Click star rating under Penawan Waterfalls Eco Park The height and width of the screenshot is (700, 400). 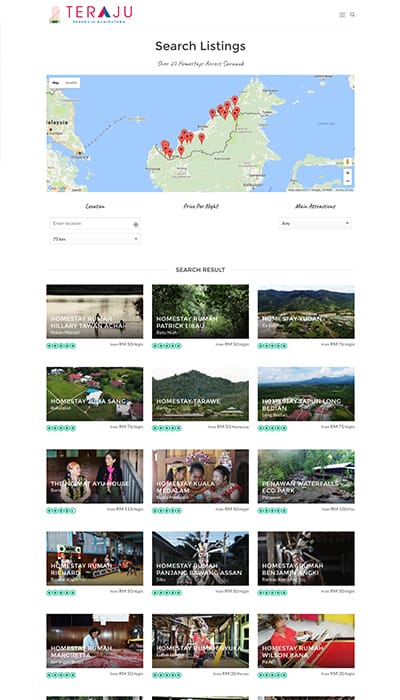tap(272, 510)
